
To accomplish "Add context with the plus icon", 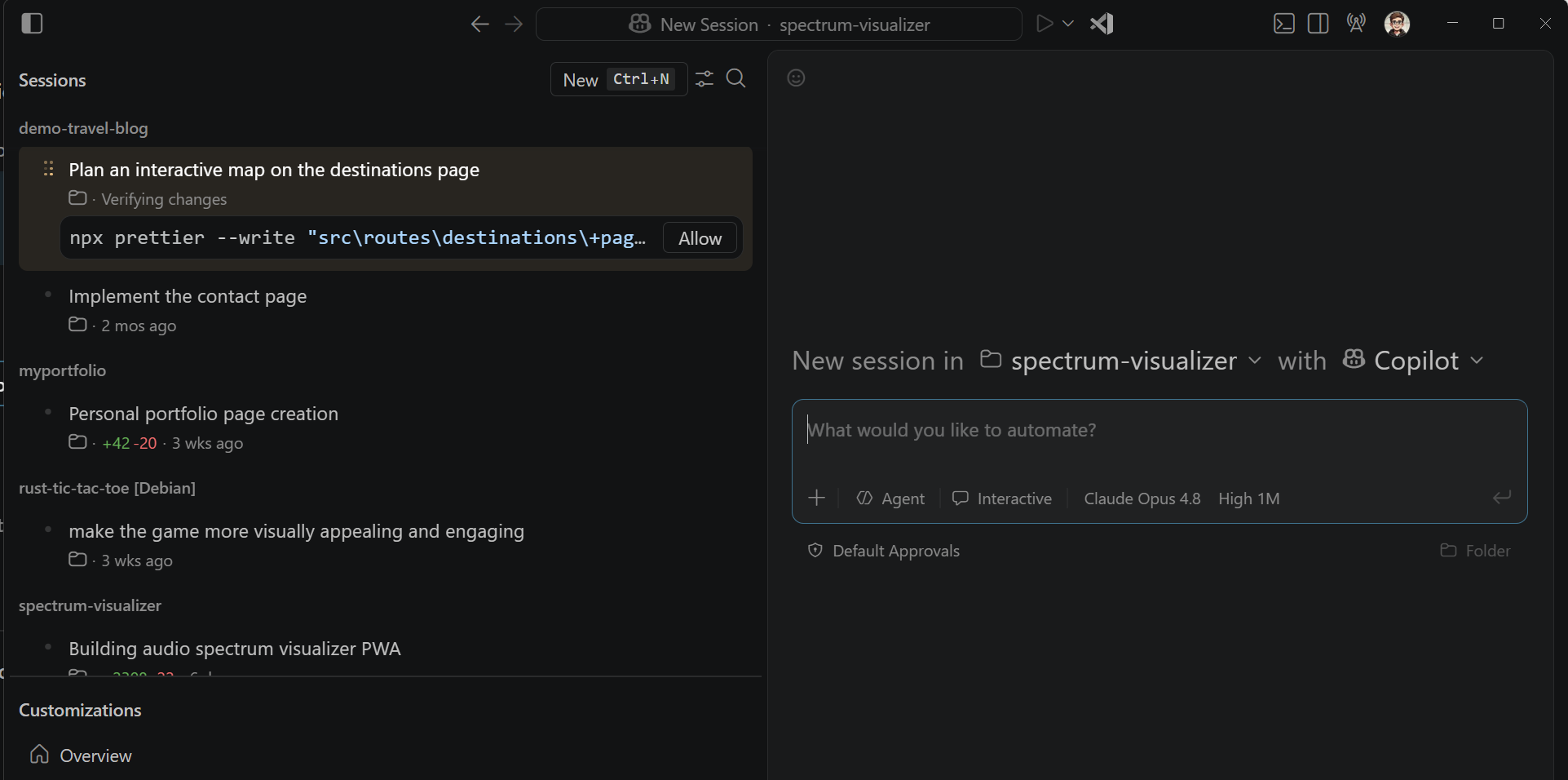I will [816, 498].
